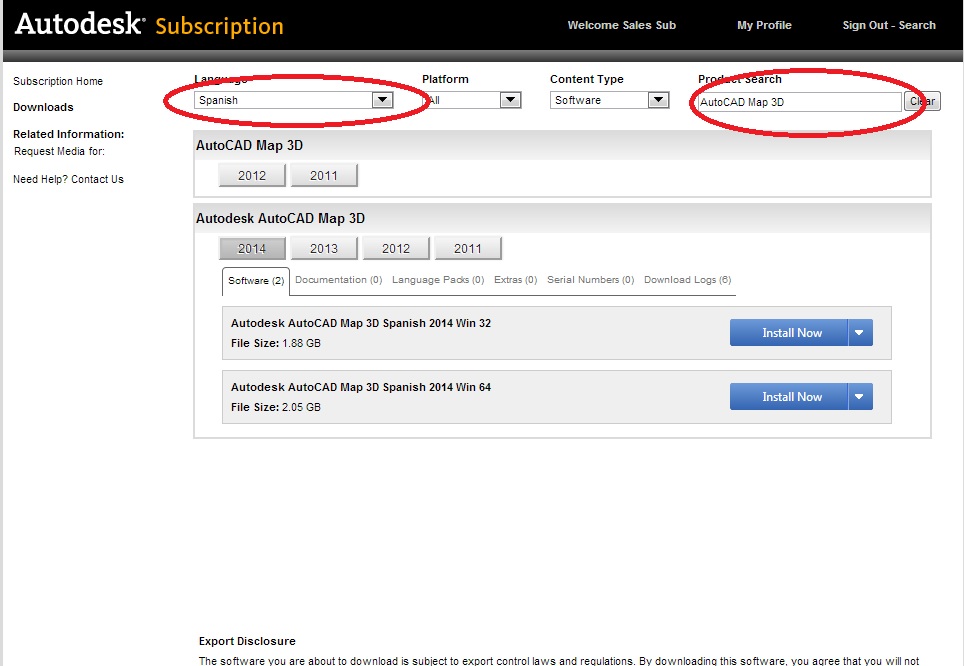Select 2013 under Autodesk AutoCAD Map 3D
The image size is (964, 666).
tap(324, 248)
